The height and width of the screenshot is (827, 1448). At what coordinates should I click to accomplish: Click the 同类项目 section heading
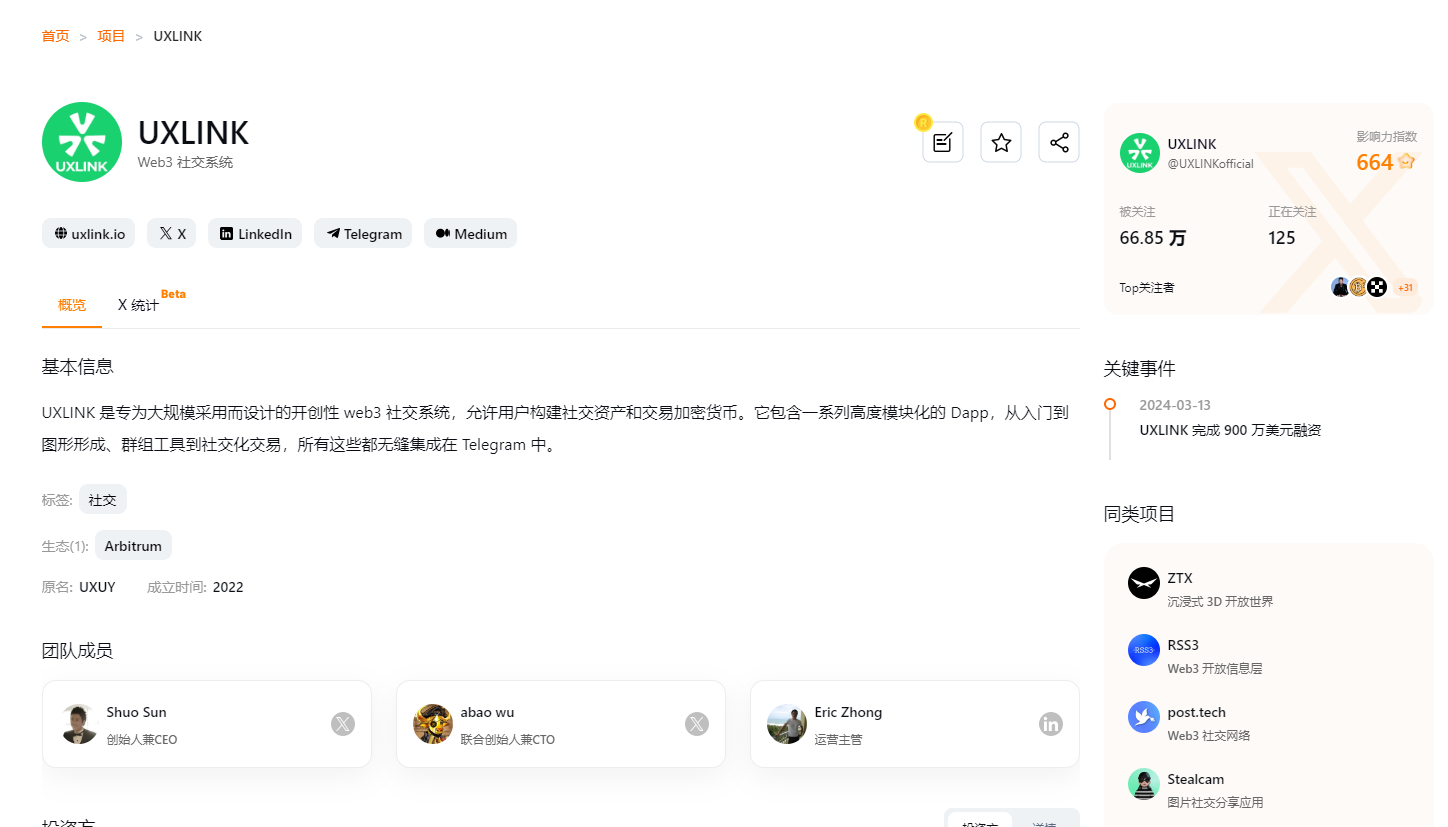[1140, 514]
